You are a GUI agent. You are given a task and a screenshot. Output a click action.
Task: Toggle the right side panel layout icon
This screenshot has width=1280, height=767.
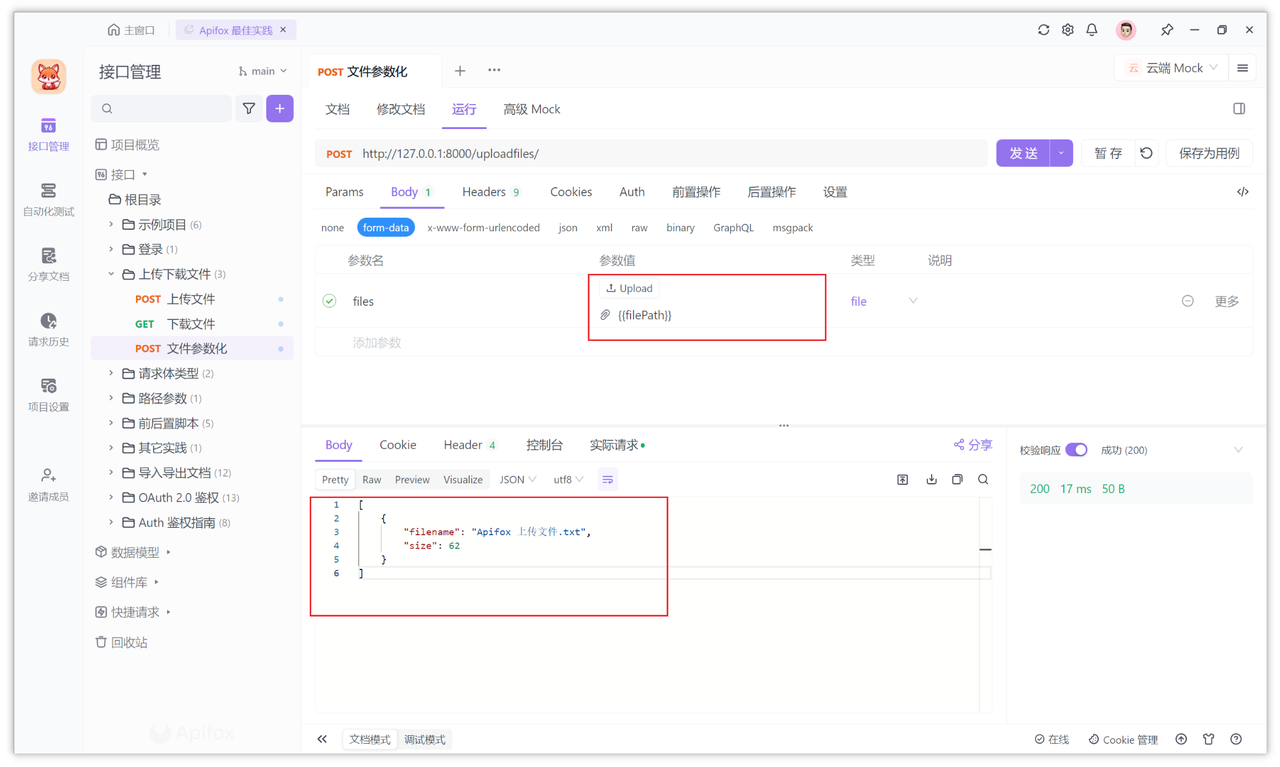coord(1239,109)
